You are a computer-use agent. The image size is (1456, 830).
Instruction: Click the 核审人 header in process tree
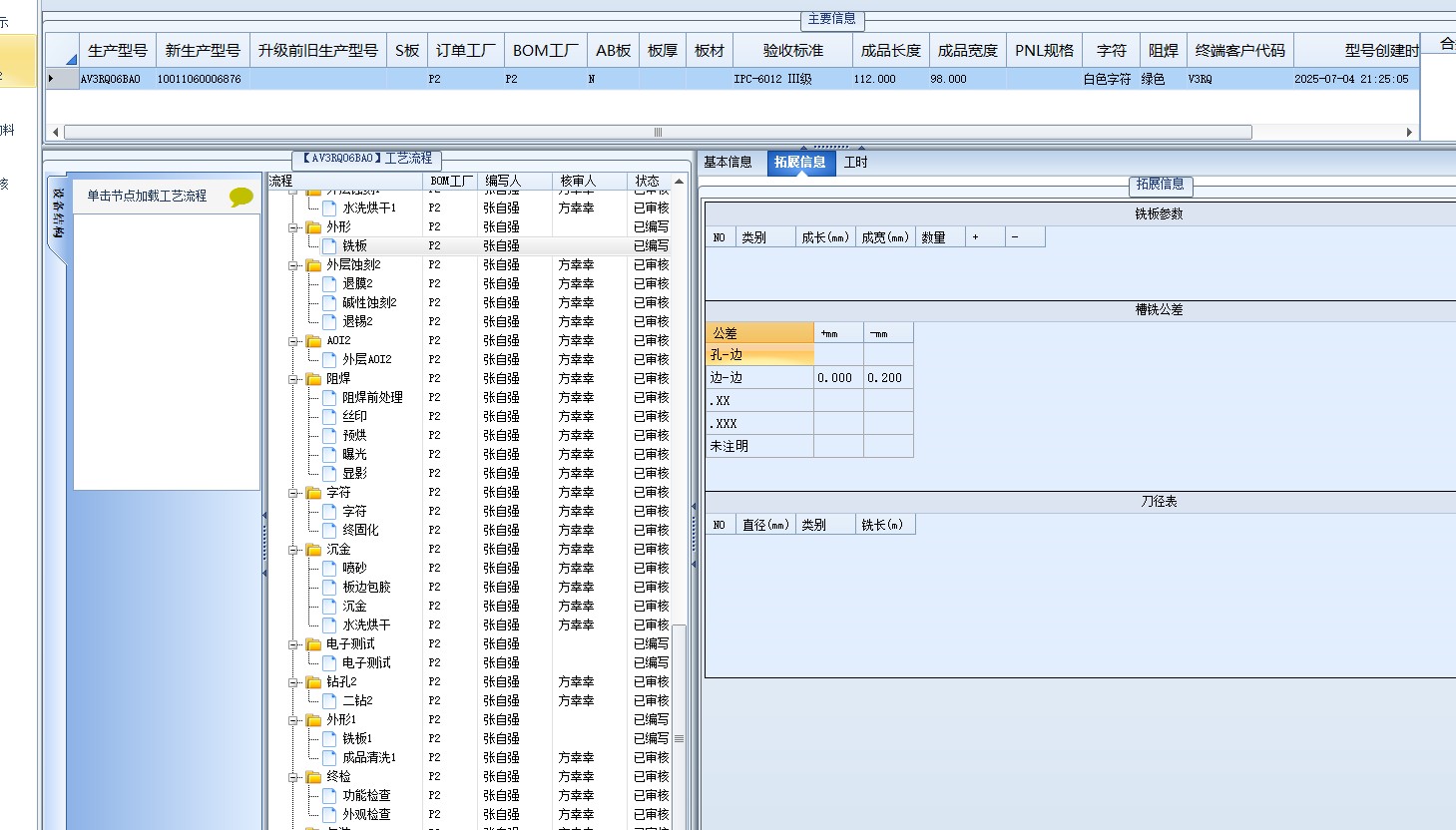[591, 181]
